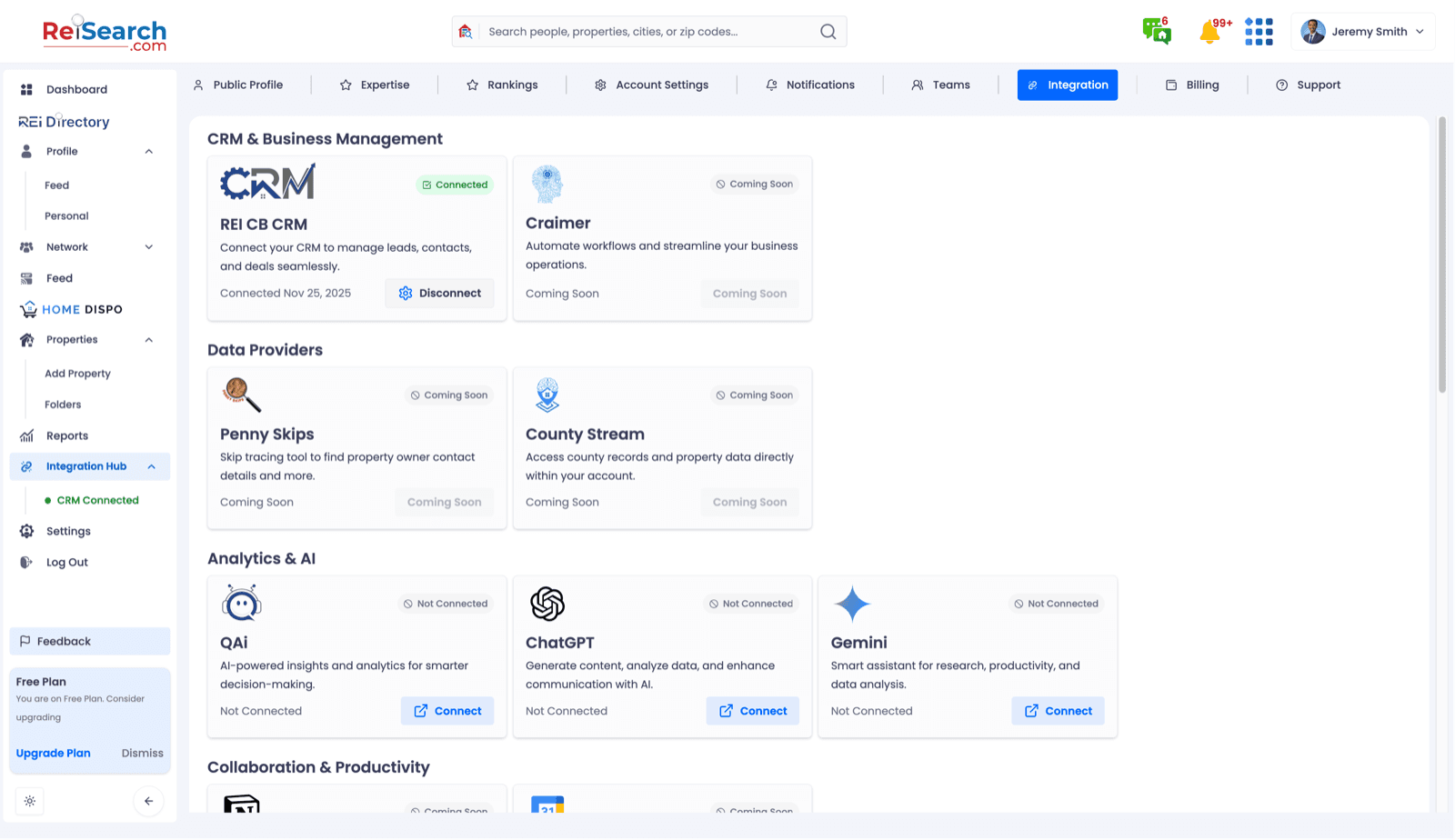The width and height of the screenshot is (1455, 840).
Task: Focus the search people, properties field
Action: point(648,32)
